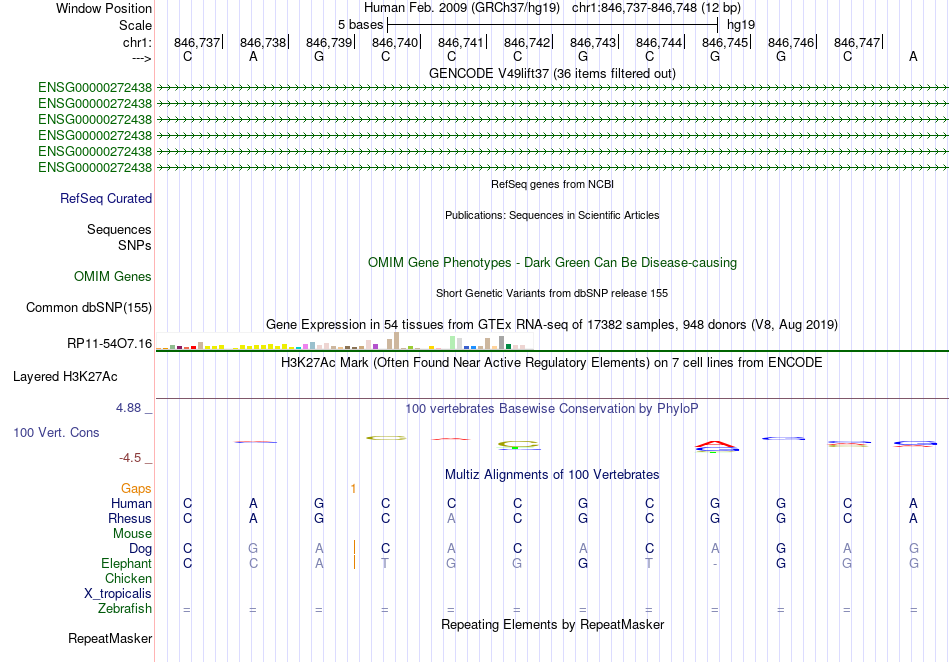
Task: Select the SNPs track label
Action: click(x=135, y=245)
